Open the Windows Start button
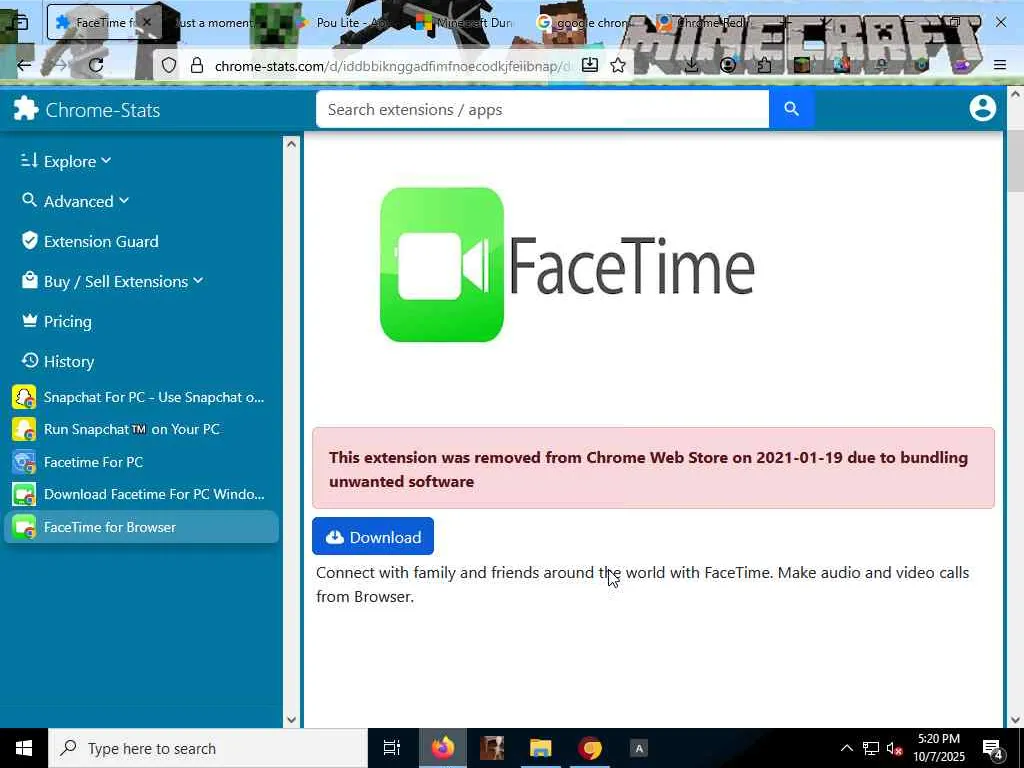Image resolution: width=1024 pixels, height=768 pixels. pyautogui.click(x=24, y=748)
